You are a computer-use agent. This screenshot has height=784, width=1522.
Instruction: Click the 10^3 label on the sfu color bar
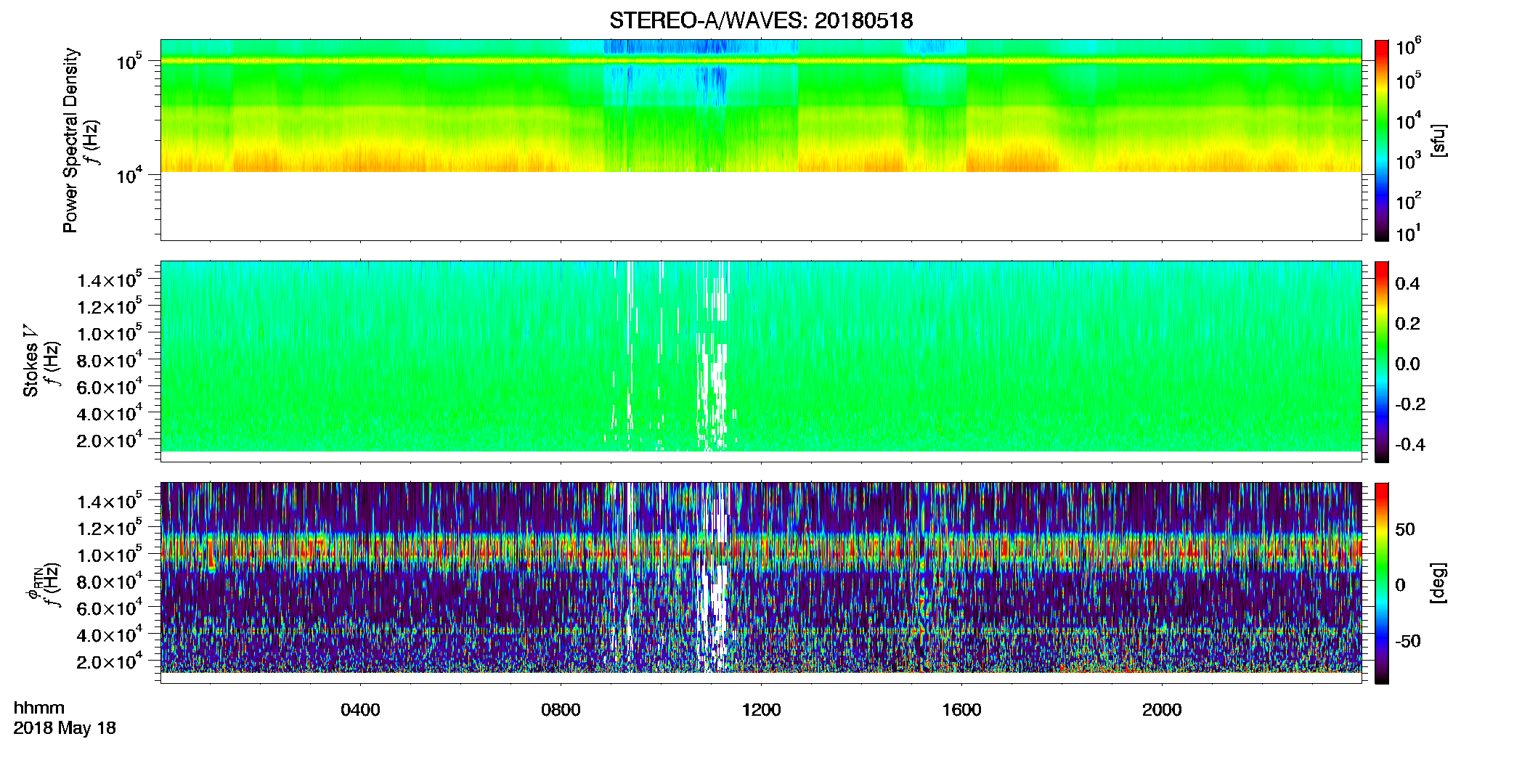[x=1409, y=161]
